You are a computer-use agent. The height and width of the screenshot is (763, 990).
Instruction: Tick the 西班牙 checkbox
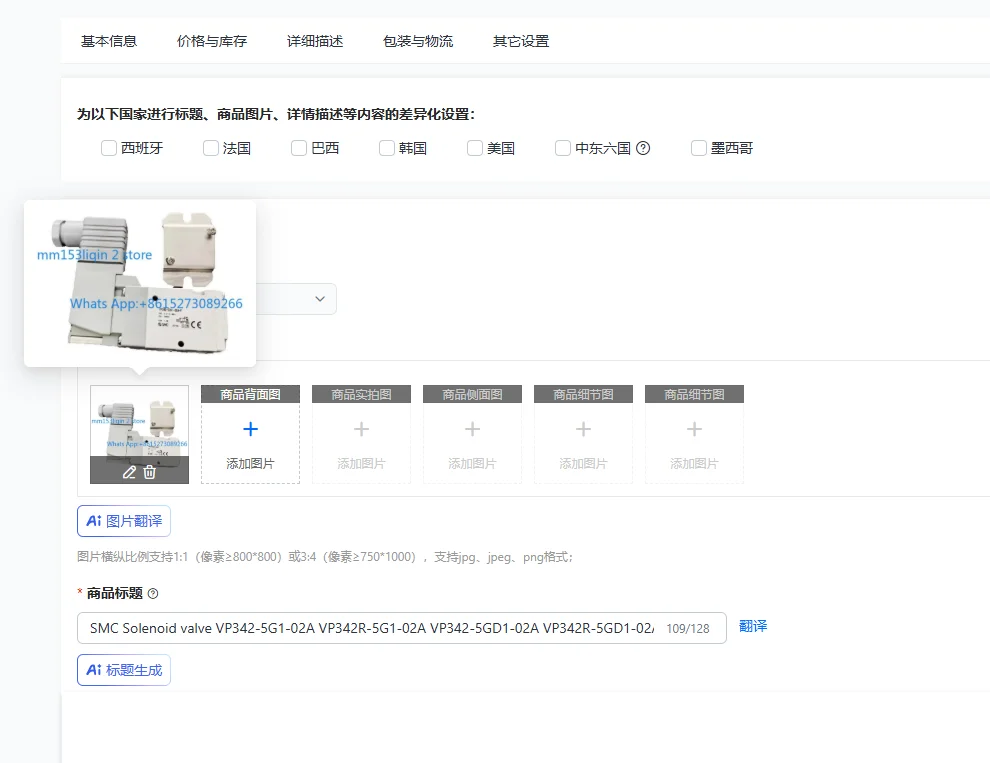(109, 148)
